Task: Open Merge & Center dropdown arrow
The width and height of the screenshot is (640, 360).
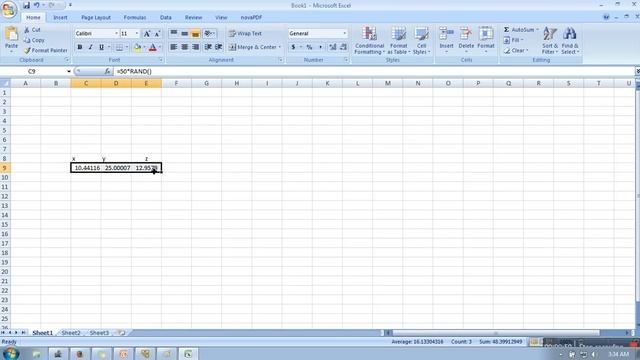Action: coord(280,47)
